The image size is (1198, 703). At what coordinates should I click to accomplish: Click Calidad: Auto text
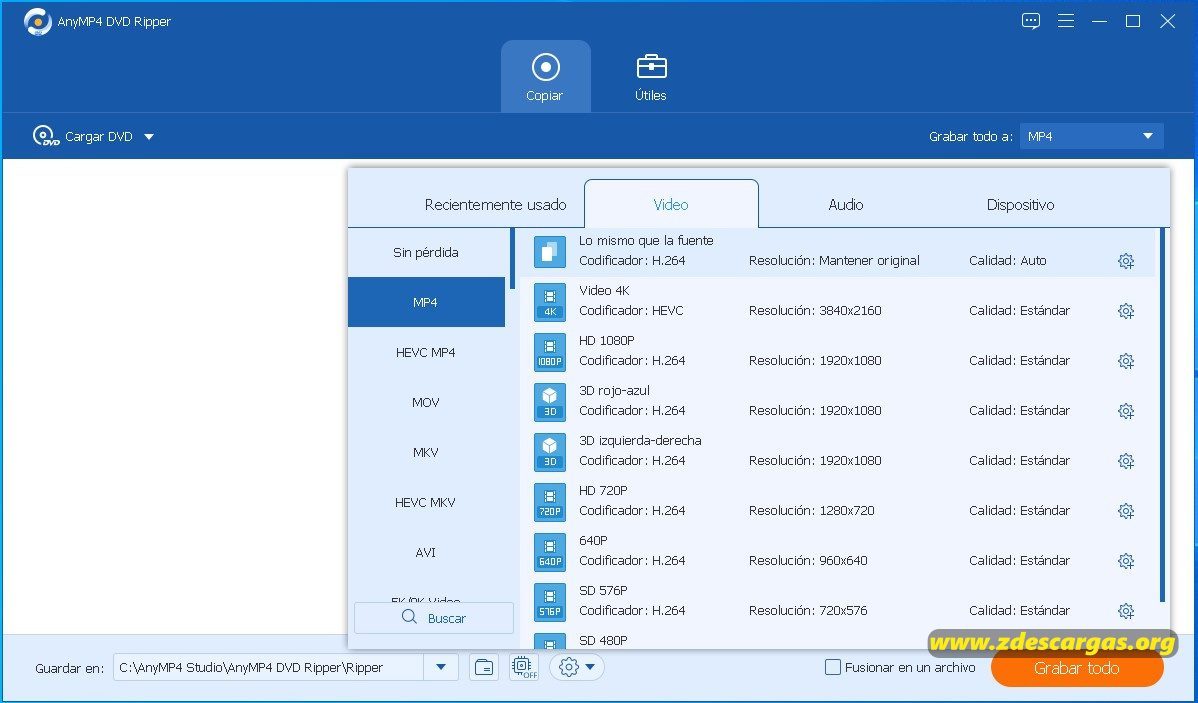(x=1008, y=261)
